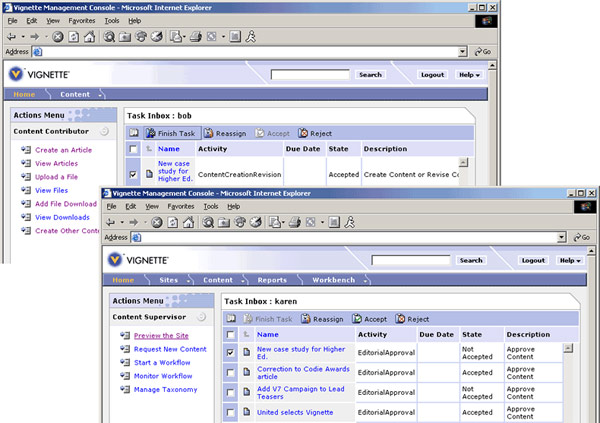Open the Manage Taxonomy link
Viewport: 600px width, 423px height.
coord(165,390)
